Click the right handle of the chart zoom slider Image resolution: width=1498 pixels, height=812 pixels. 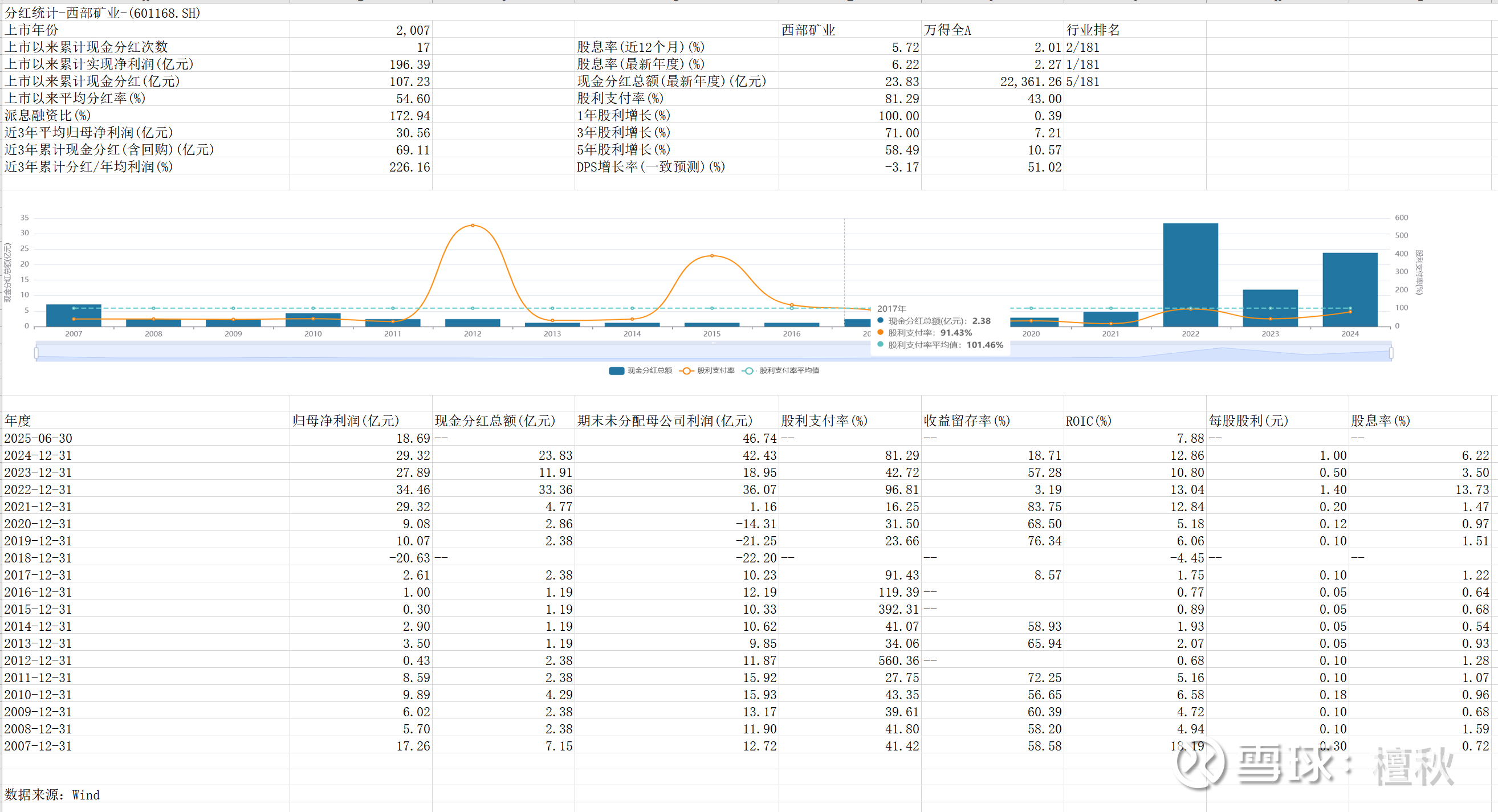coord(1391,353)
